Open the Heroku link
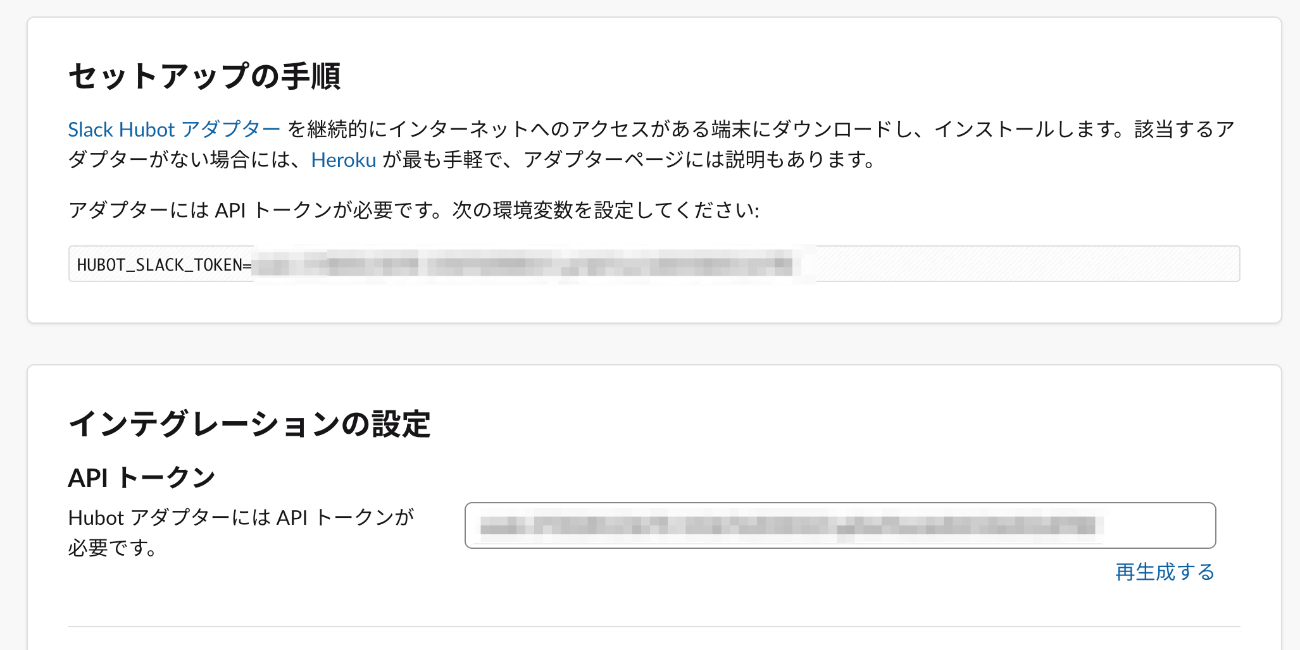 [x=343, y=160]
